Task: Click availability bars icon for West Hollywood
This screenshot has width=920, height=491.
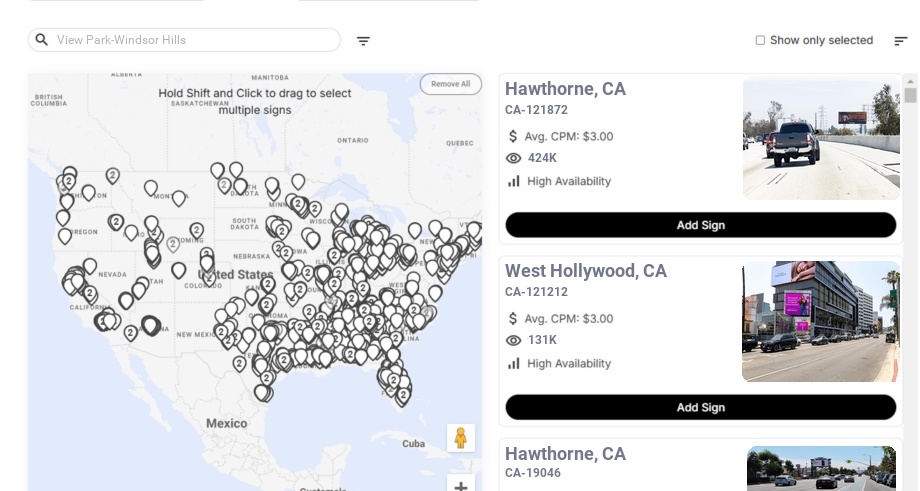Action: [x=514, y=363]
